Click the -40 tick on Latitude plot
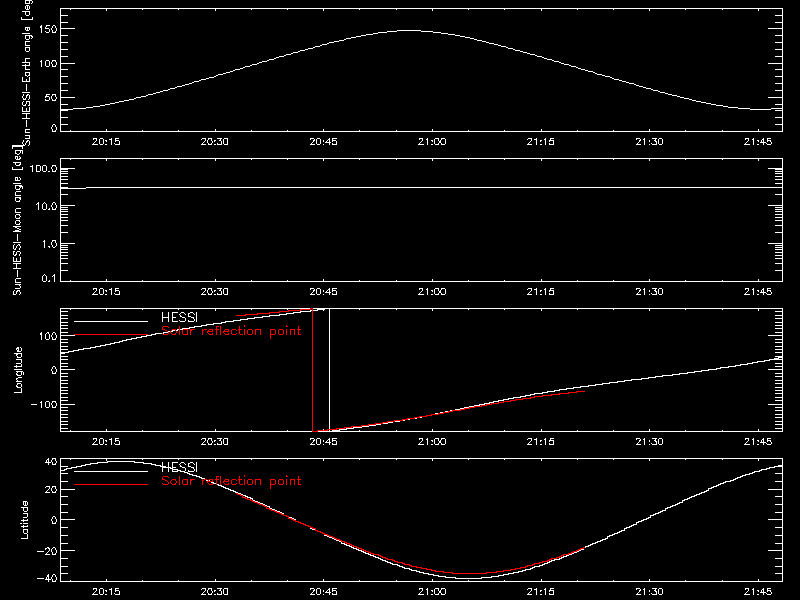 coord(47,579)
